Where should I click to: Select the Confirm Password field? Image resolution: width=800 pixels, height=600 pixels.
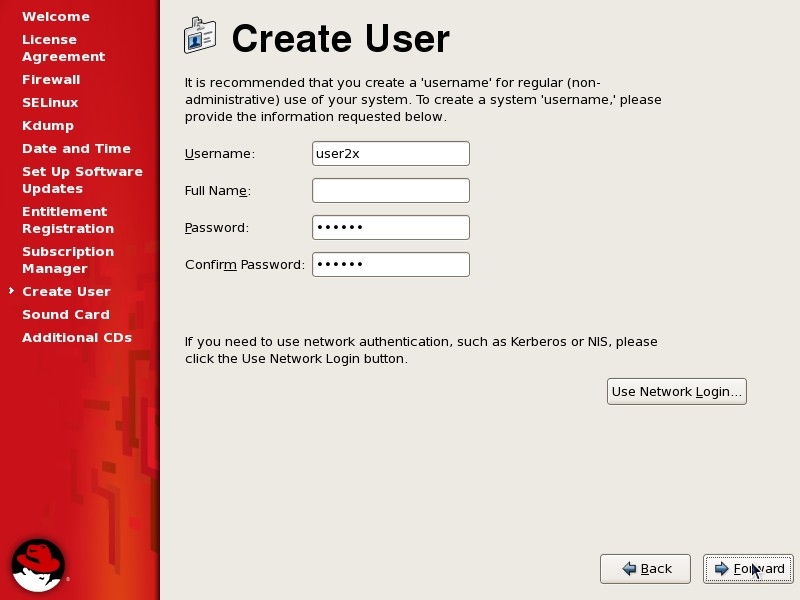(x=391, y=264)
